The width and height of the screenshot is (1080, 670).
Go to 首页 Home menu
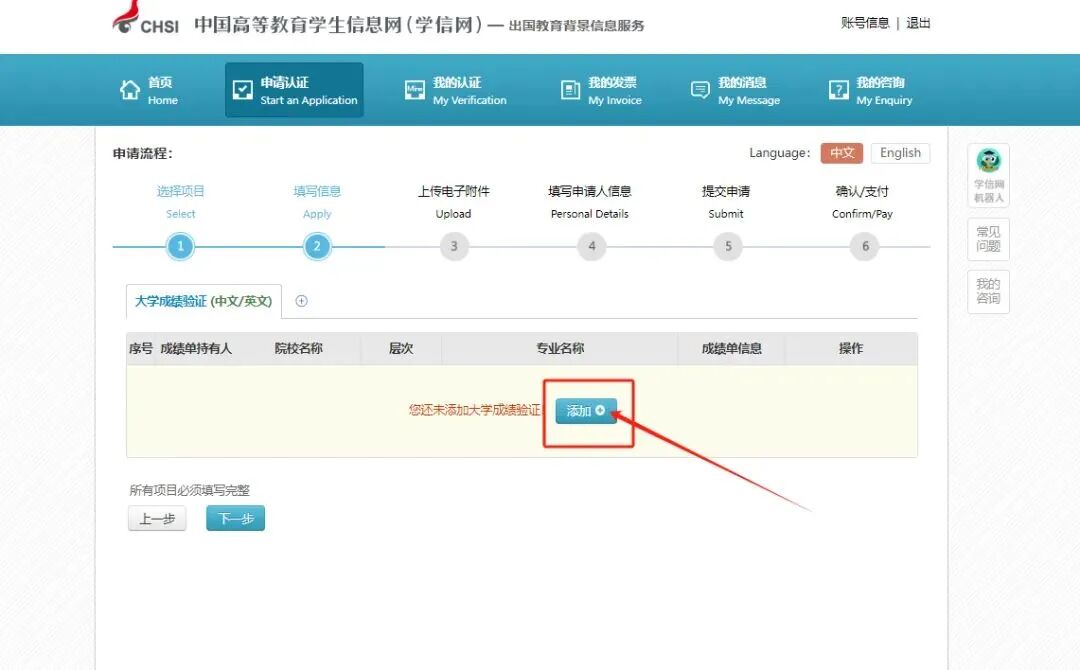pos(149,90)
